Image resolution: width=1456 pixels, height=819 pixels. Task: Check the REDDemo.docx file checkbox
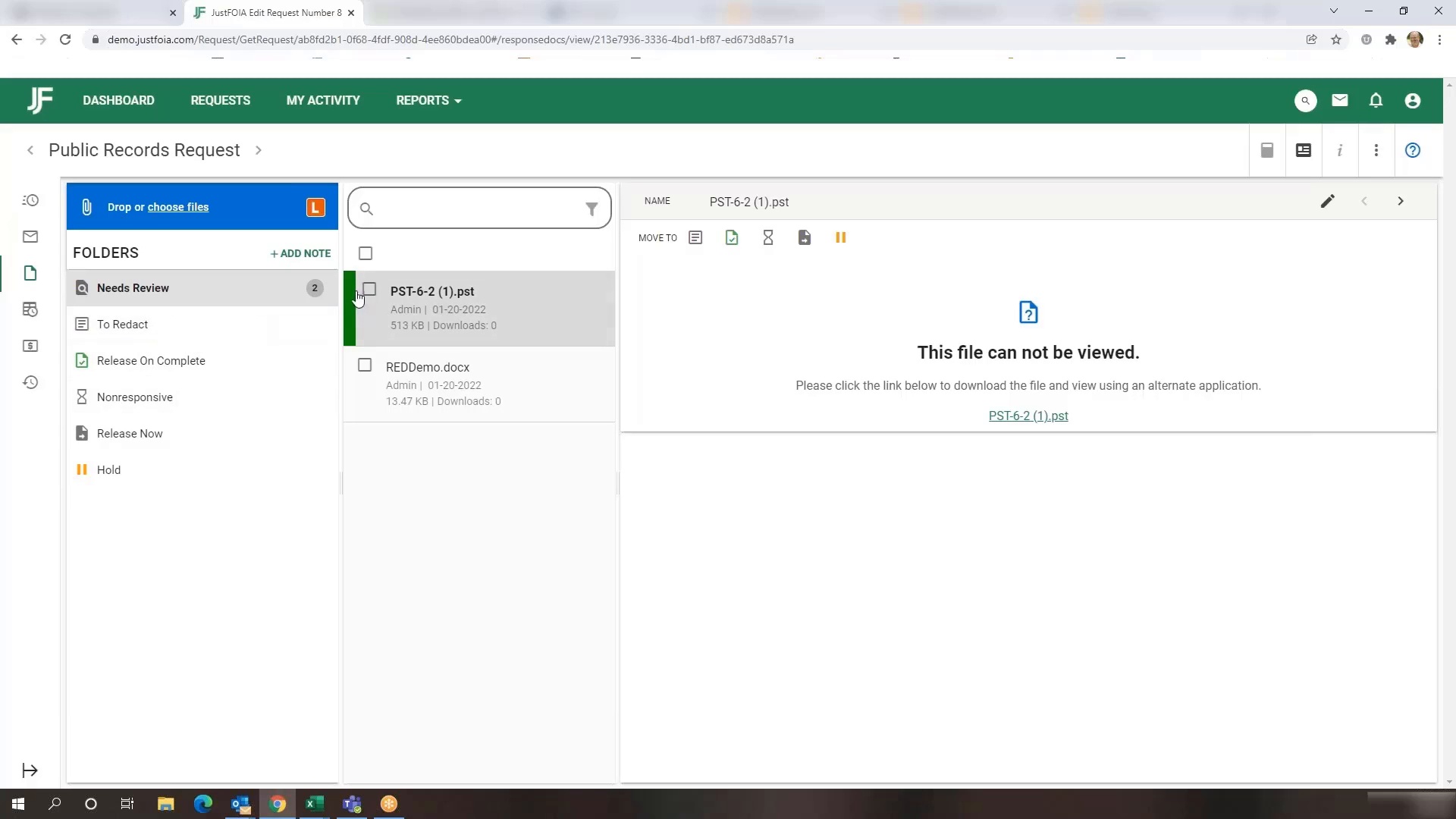click(x=365, y=366)
